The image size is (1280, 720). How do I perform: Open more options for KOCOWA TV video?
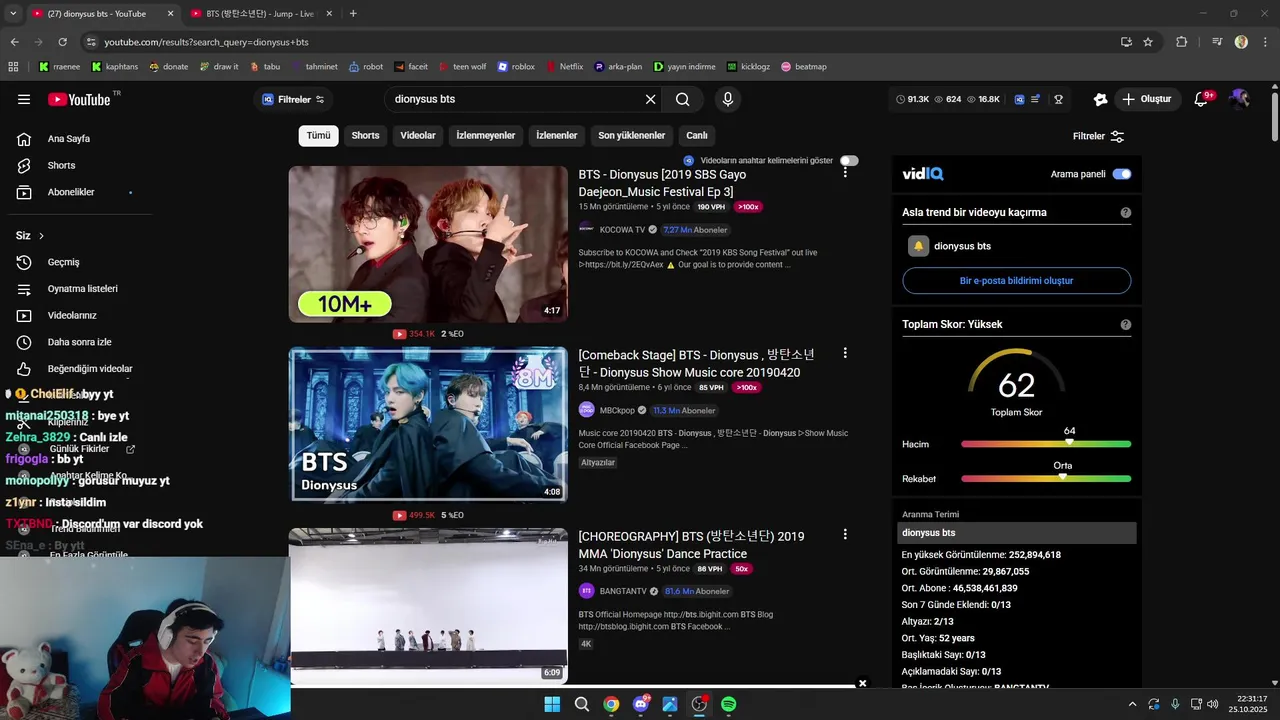point(845,172)
